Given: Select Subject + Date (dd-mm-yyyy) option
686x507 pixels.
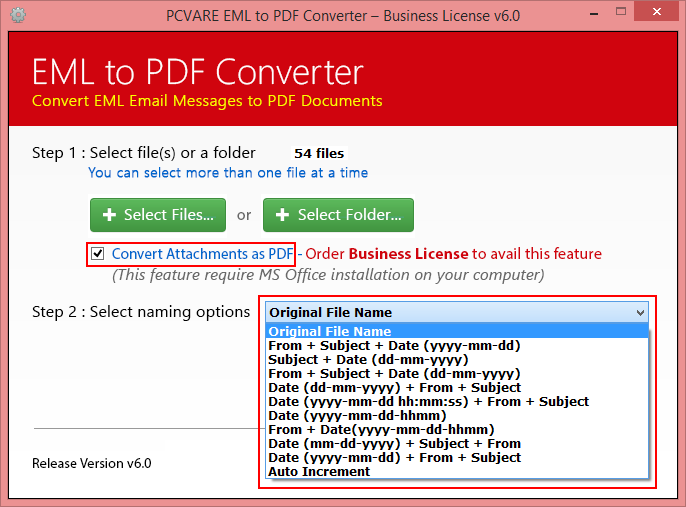Looking at the screenshot, I should (x=457, y=360).
